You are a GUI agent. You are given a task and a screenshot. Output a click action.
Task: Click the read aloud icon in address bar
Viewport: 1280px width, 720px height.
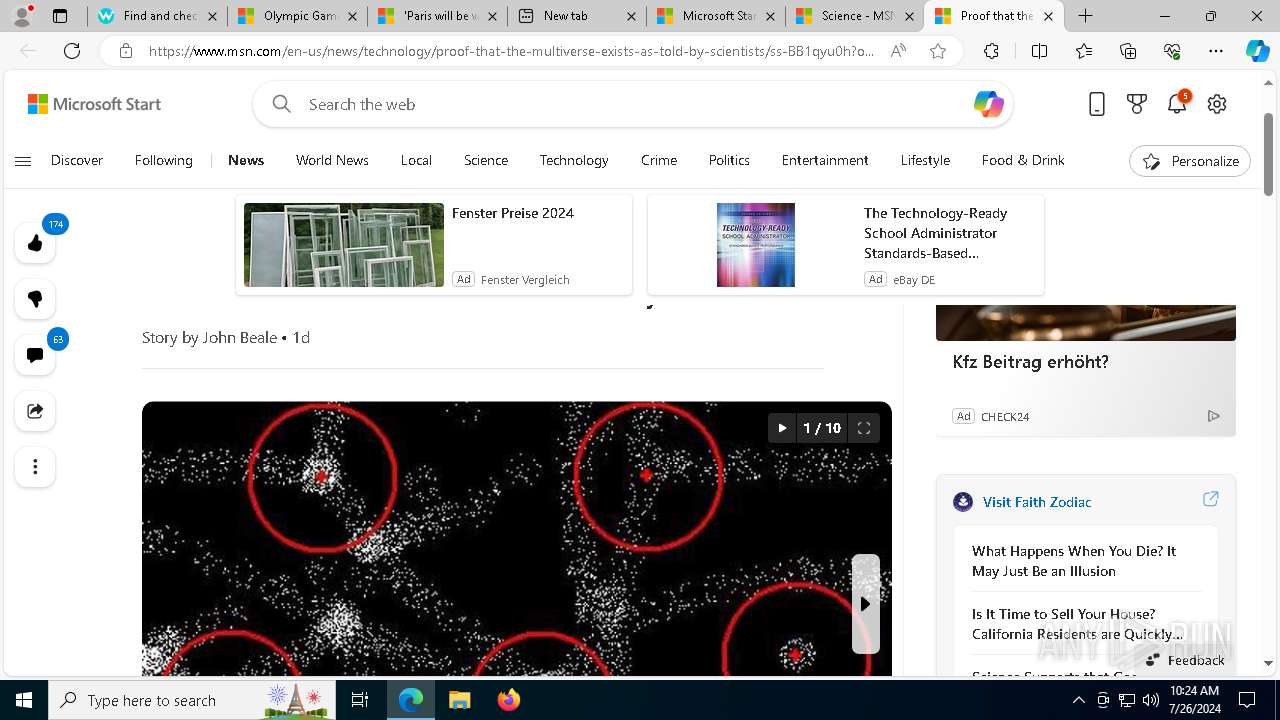tap(898, 51)
